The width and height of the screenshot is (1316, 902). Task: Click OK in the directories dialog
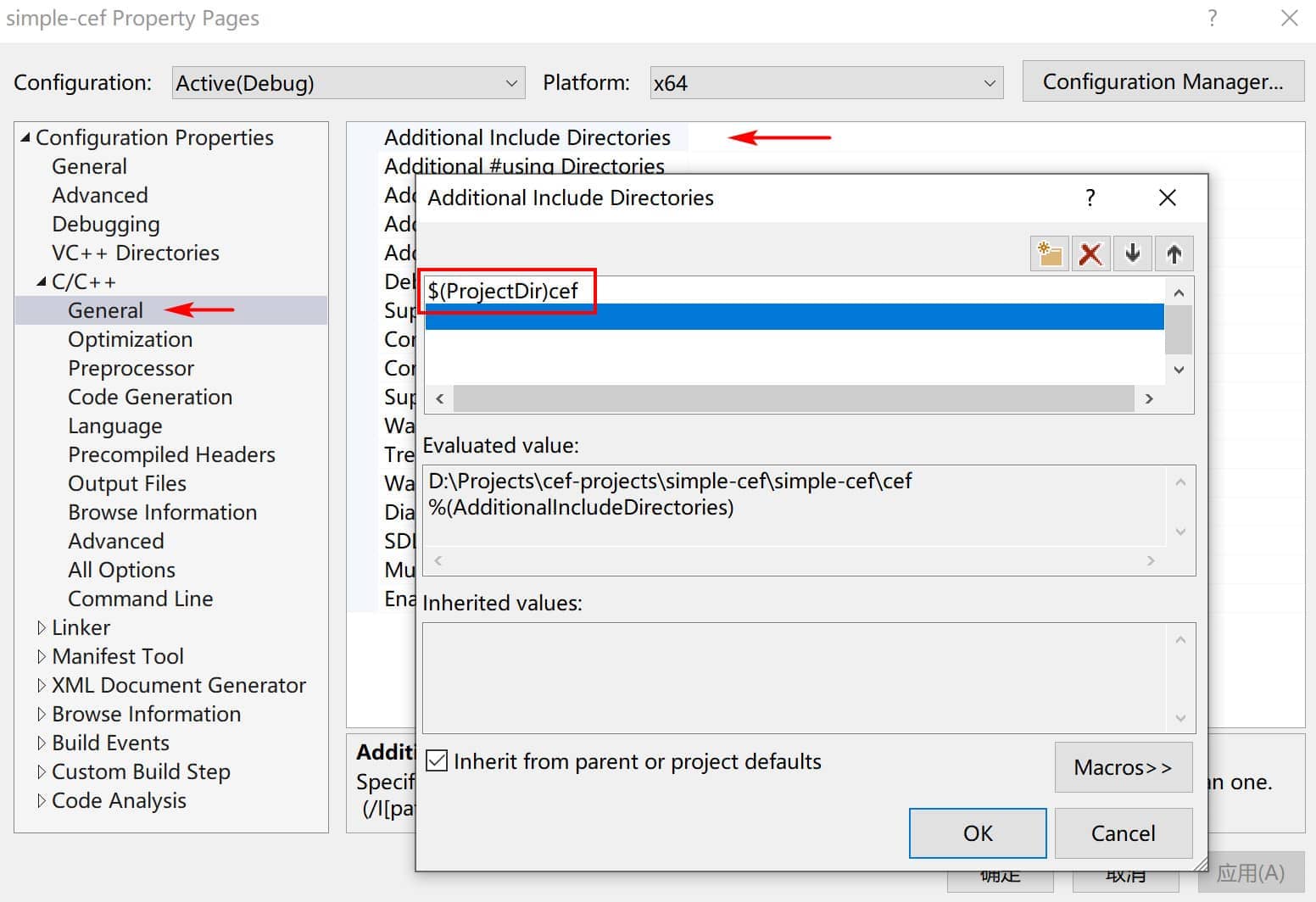click(978, 833)
